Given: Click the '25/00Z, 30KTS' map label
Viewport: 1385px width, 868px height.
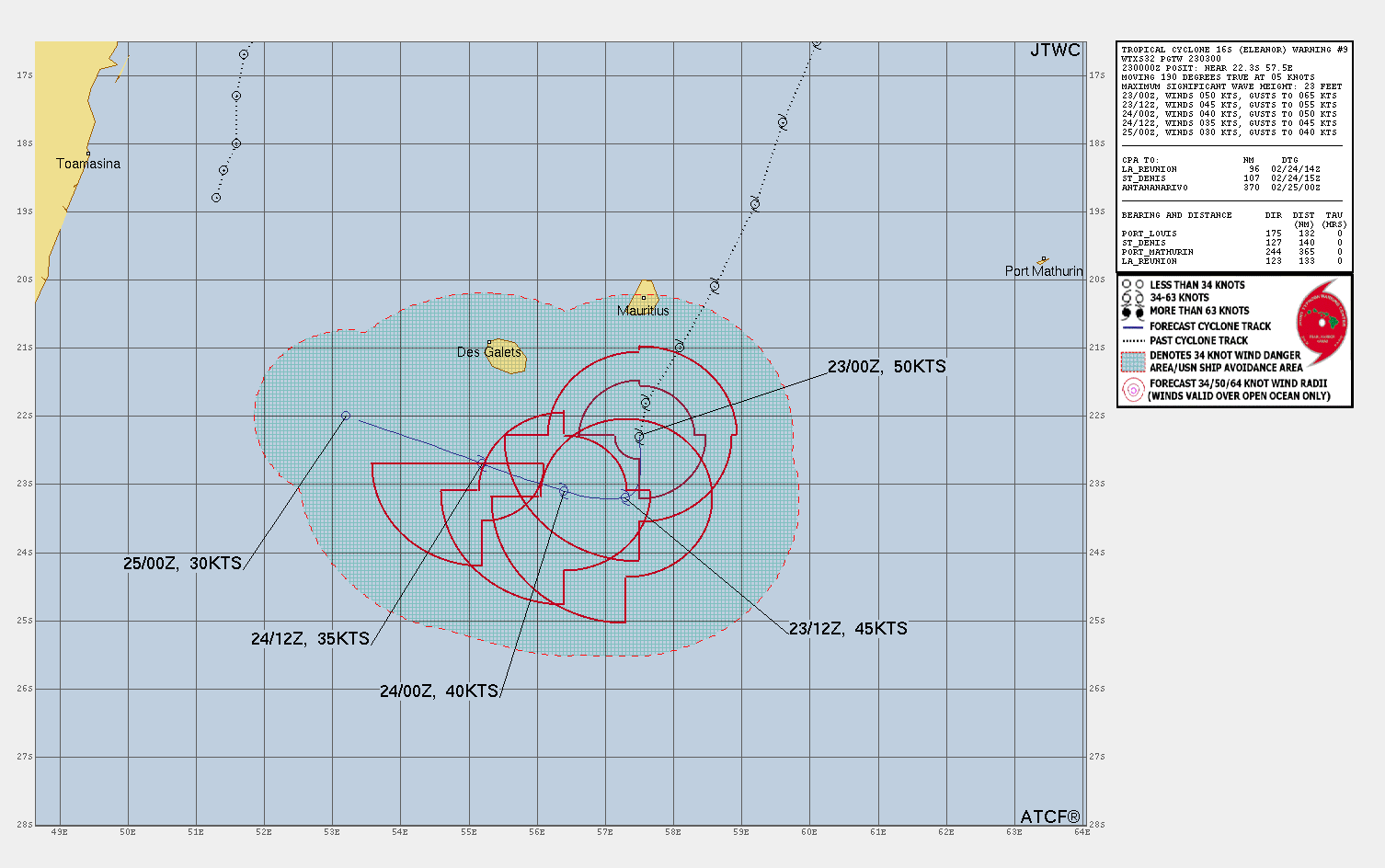Looking at the screenshot, I should click(182, 563).
